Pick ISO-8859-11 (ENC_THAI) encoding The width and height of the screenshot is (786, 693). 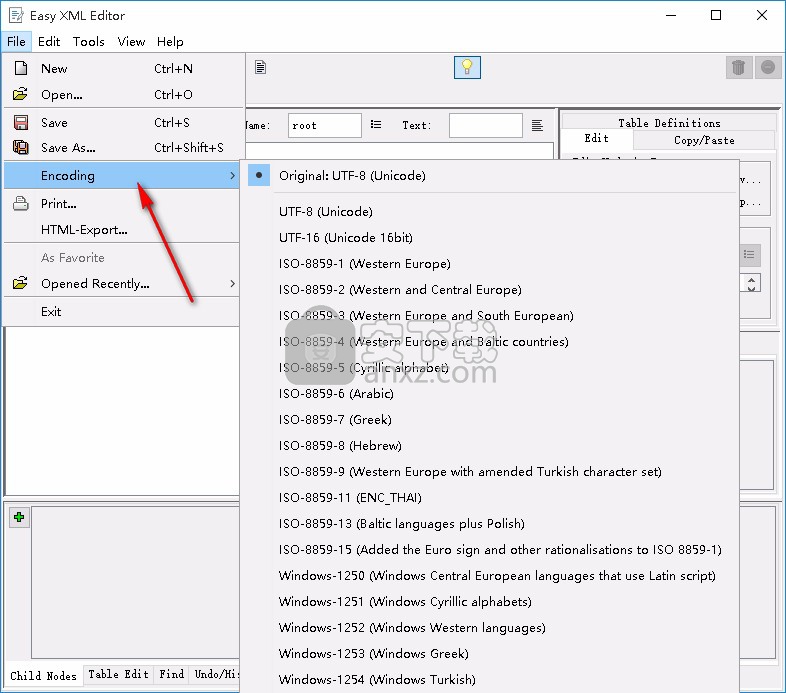493,498
